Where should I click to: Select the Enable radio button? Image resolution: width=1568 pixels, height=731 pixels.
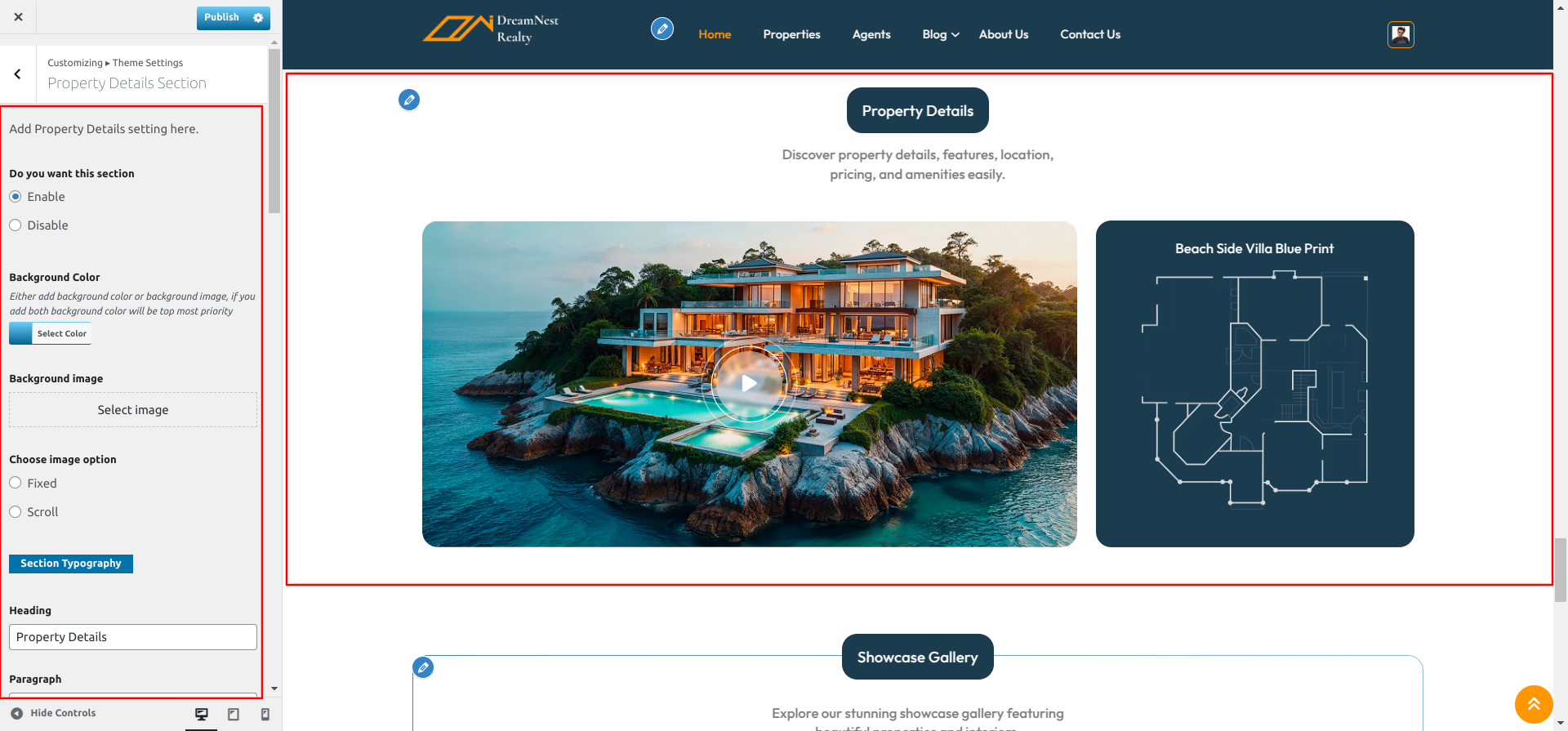(16, 197)
